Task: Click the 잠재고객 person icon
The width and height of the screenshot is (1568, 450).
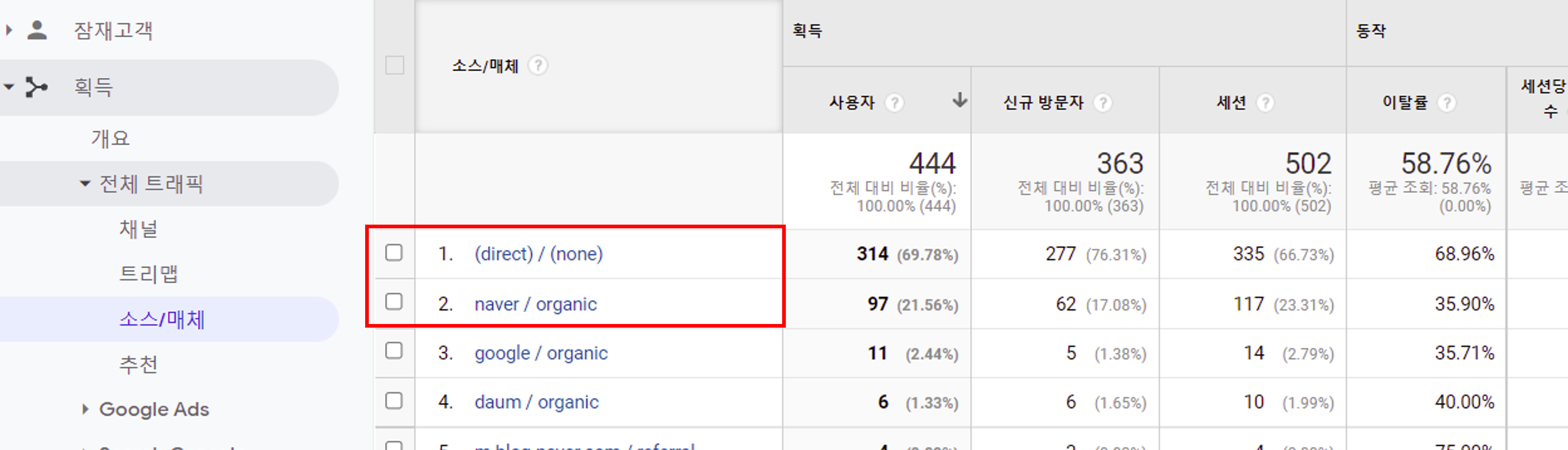Action: pos(37,30)
